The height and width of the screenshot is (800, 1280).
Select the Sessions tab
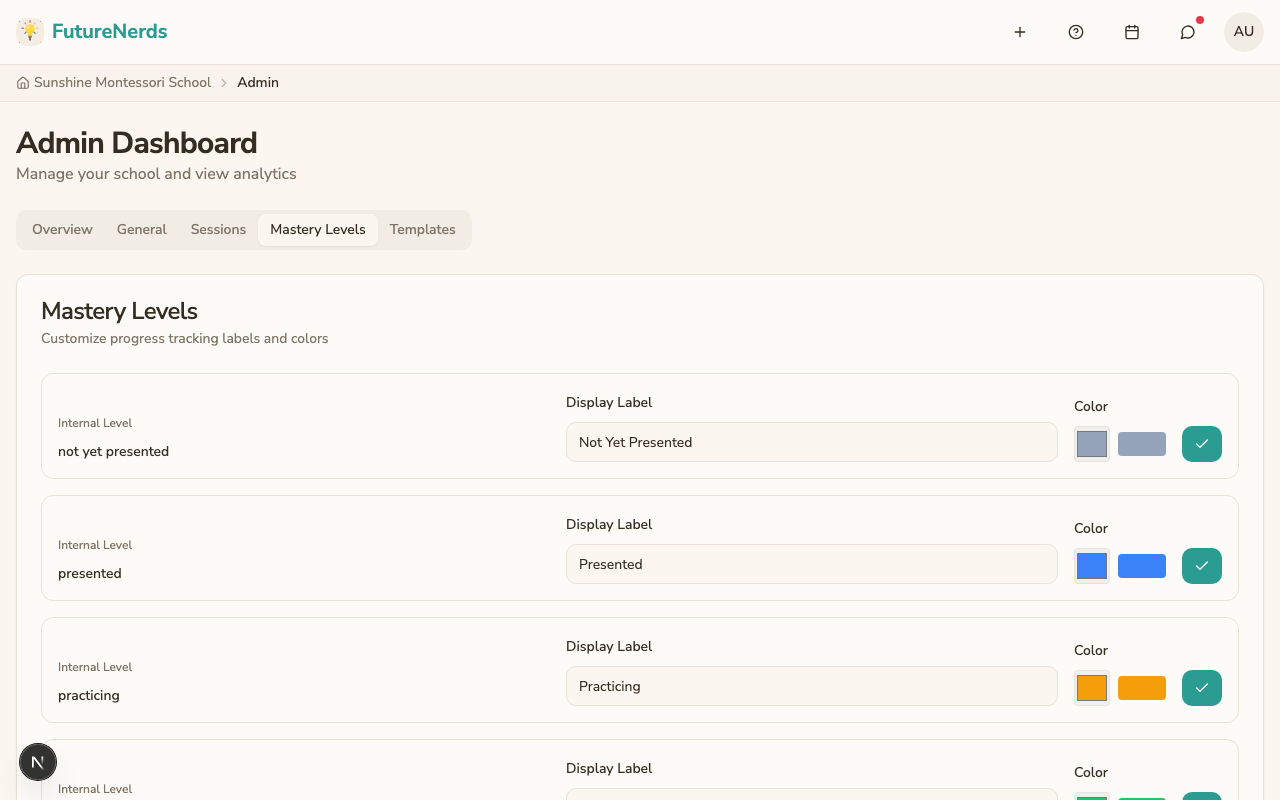coord(218,230)
